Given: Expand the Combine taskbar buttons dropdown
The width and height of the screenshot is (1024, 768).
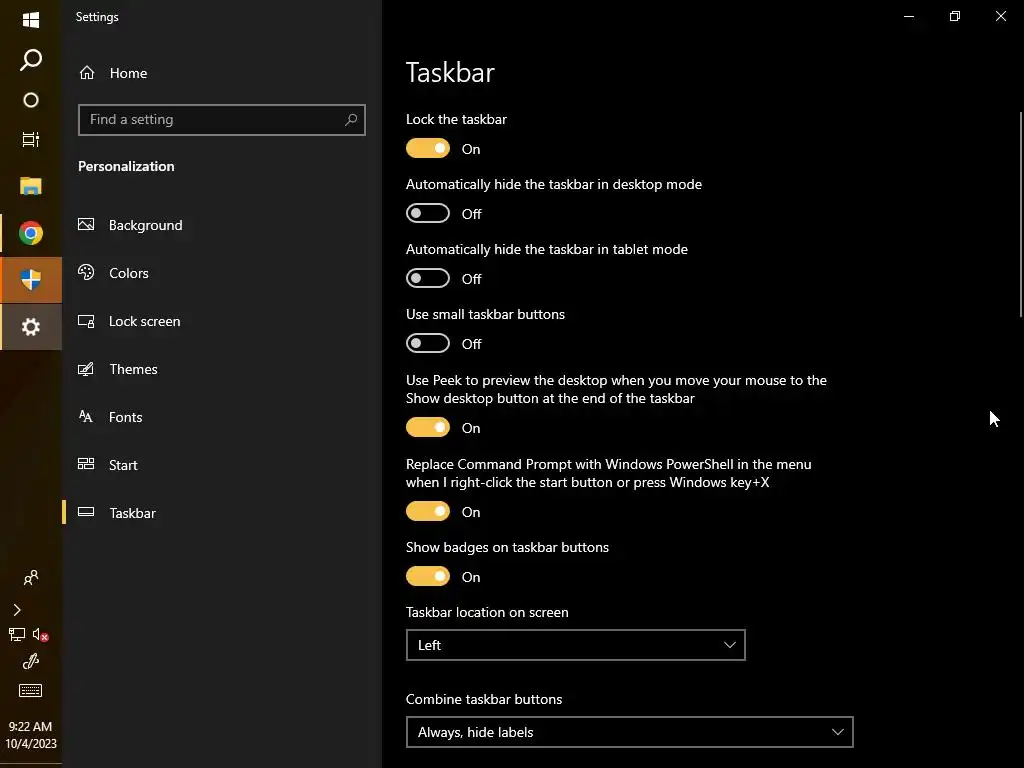Looking at the screenshot, I should (629, 732).
